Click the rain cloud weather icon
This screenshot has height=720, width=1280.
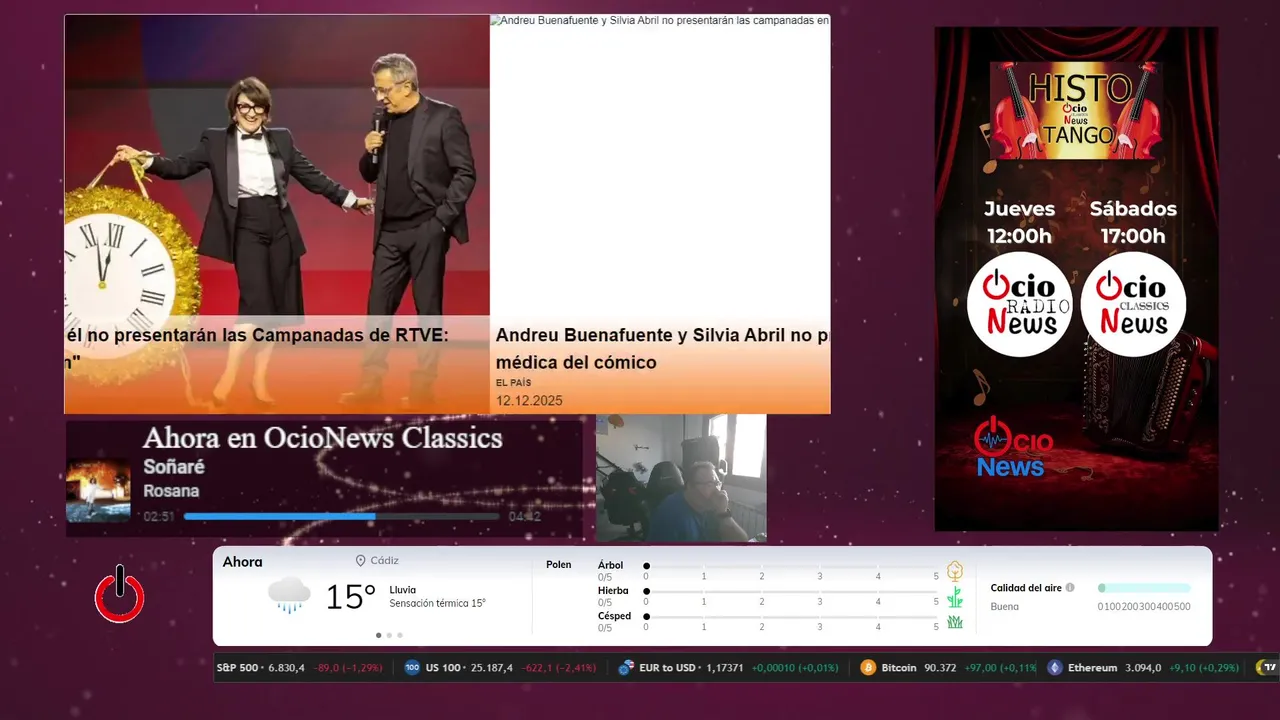(290, 595)
